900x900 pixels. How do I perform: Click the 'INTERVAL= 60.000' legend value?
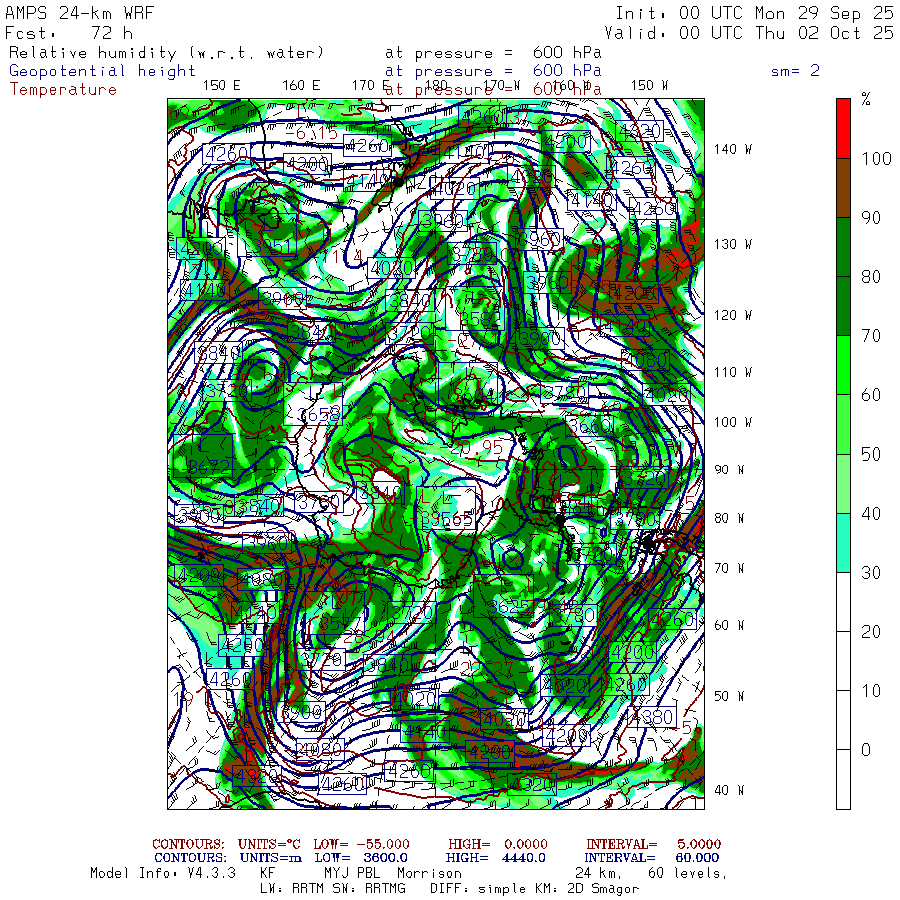[653, 858]
